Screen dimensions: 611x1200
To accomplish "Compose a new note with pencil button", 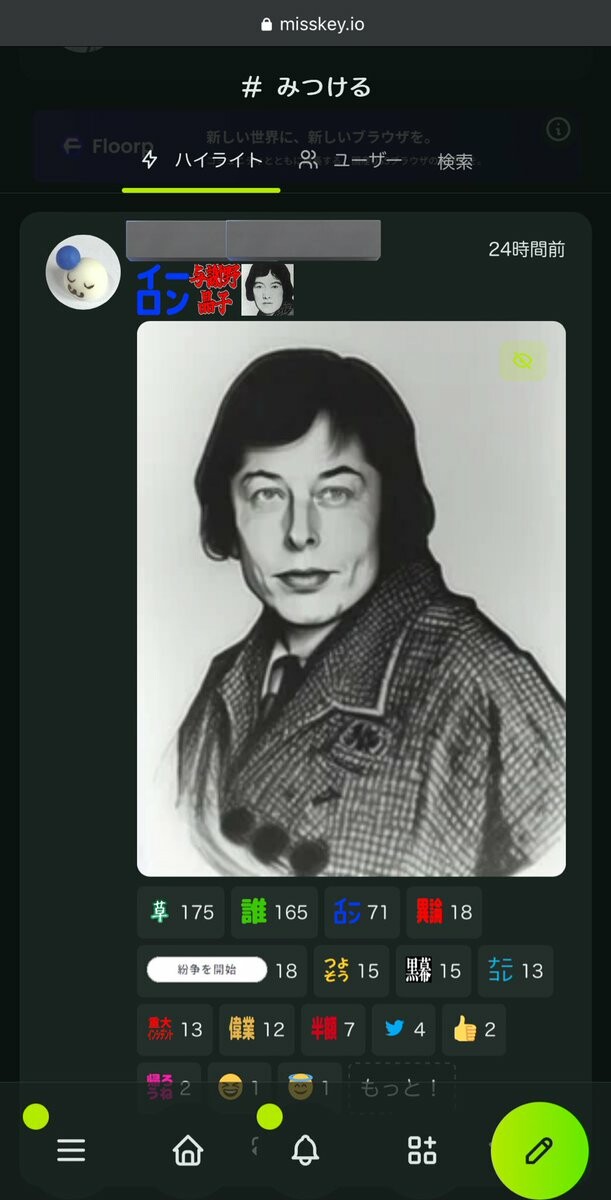I will (540, 1150).
